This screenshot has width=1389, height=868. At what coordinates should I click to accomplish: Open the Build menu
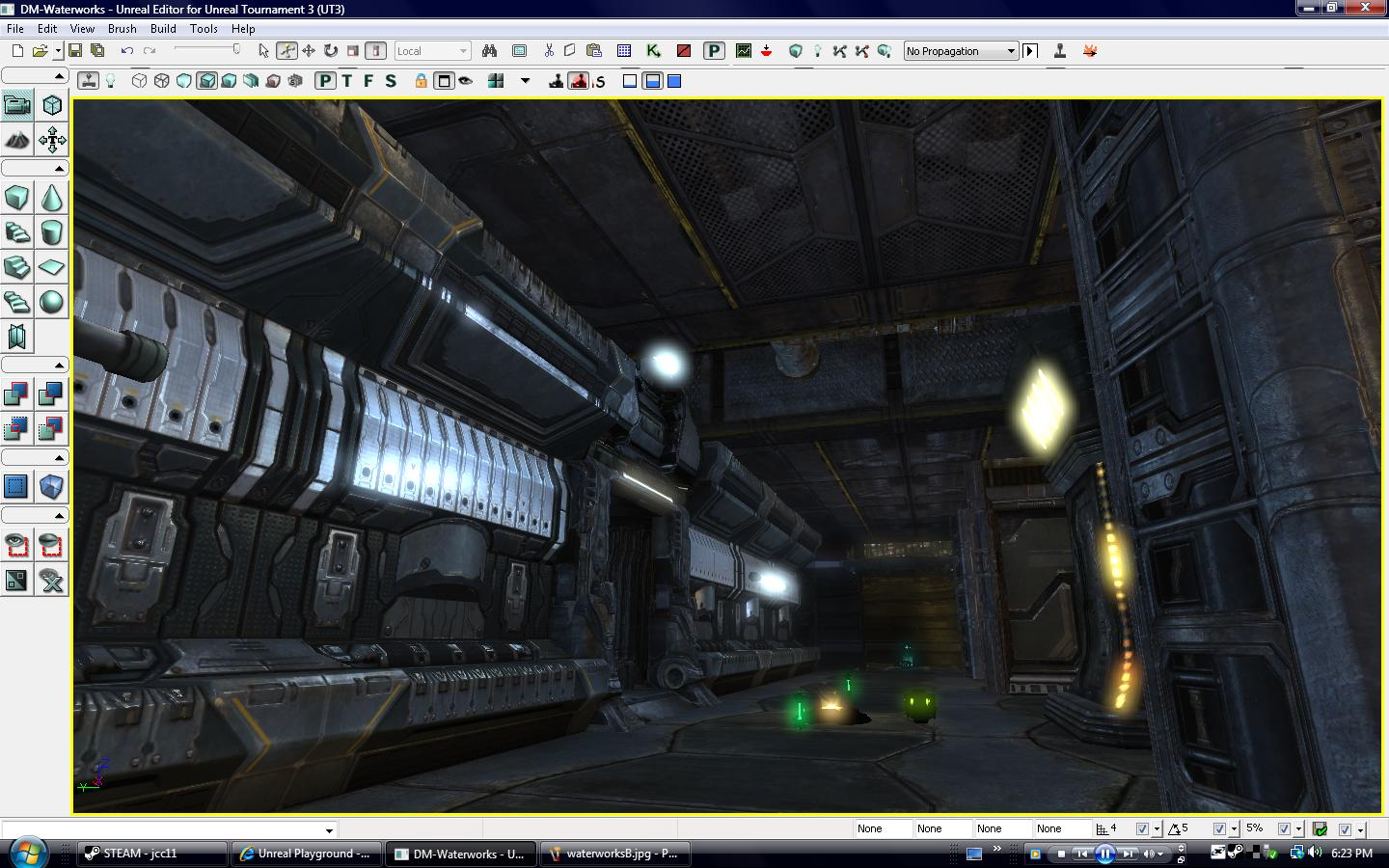click(162, 28)
